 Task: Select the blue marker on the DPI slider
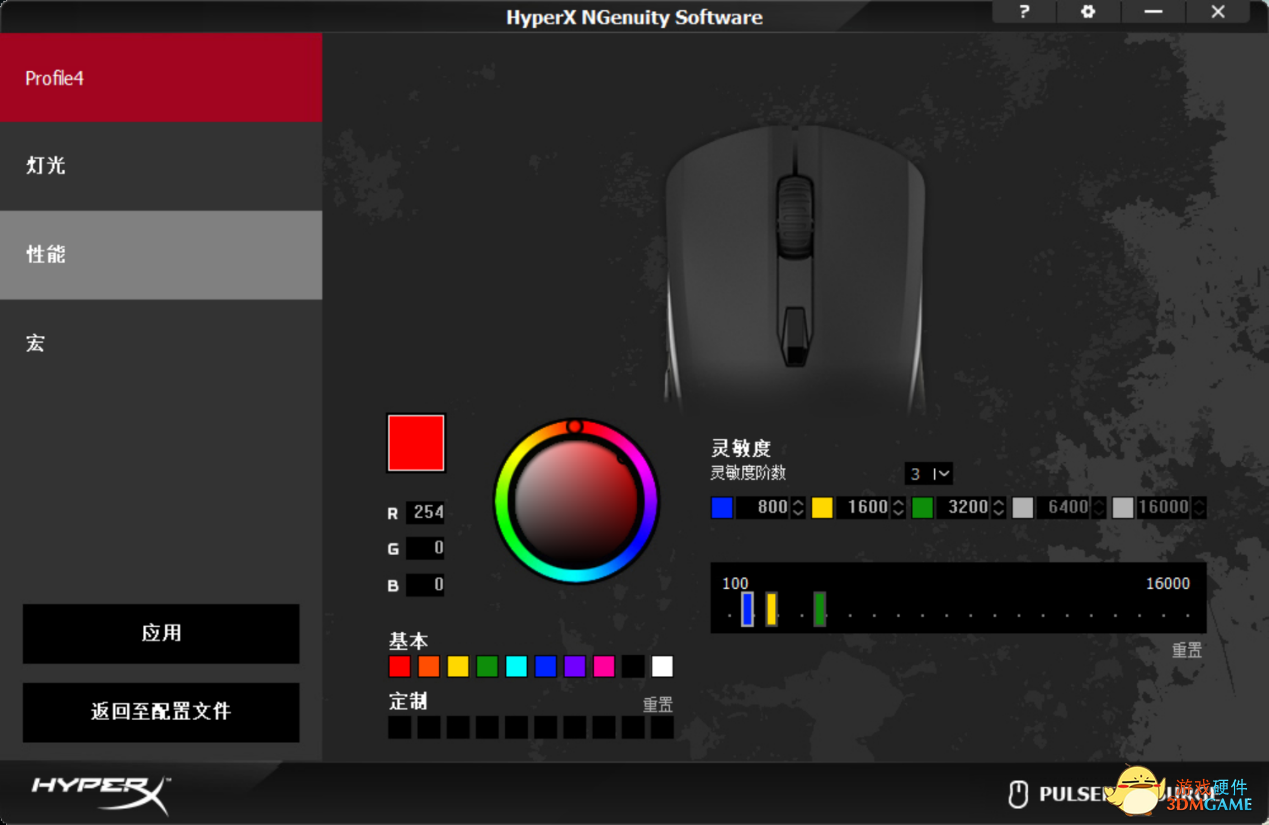coord(747,609)
